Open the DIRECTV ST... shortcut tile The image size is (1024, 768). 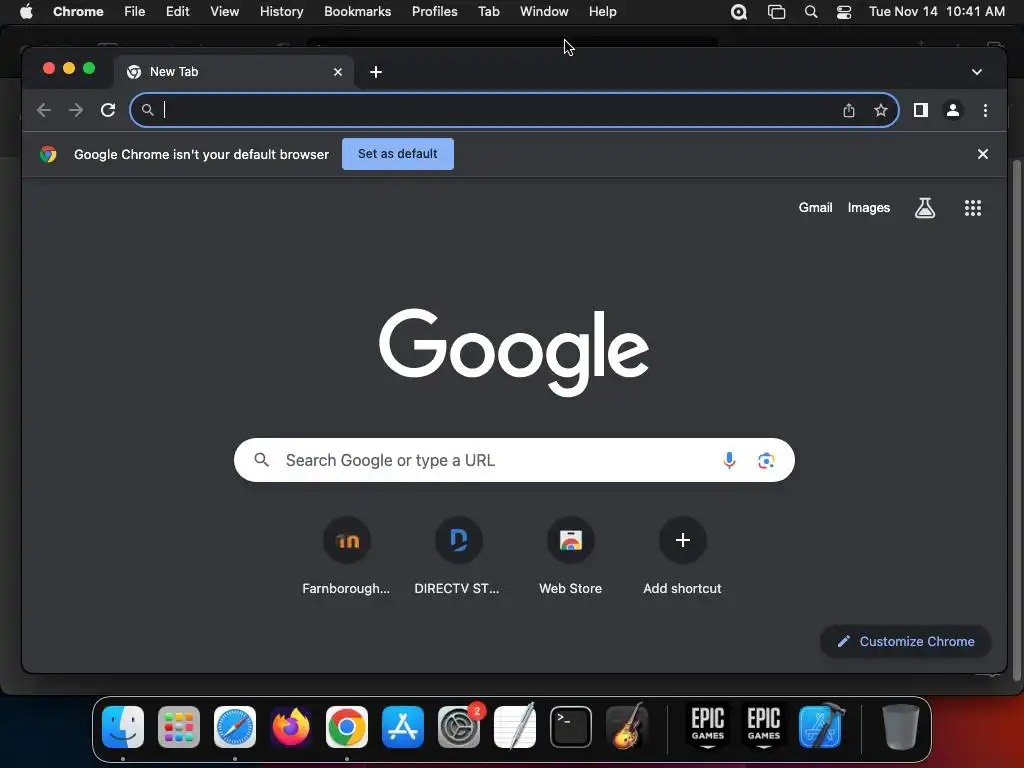(458, 555)
